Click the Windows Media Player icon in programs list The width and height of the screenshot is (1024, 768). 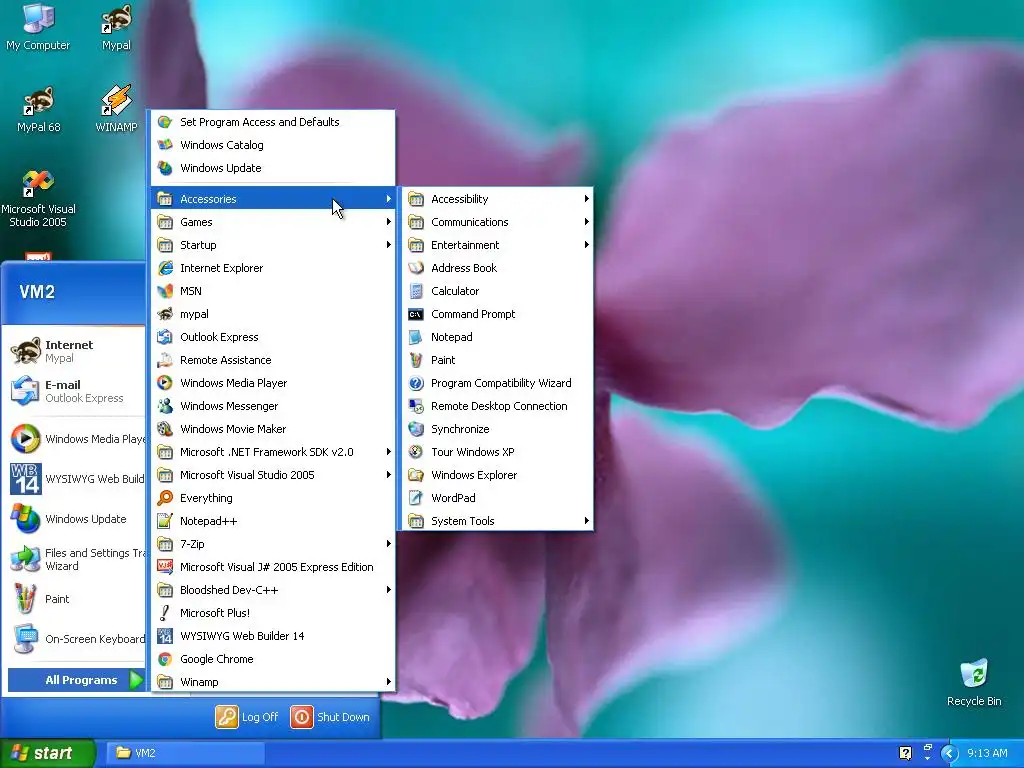tap(165, 383)
